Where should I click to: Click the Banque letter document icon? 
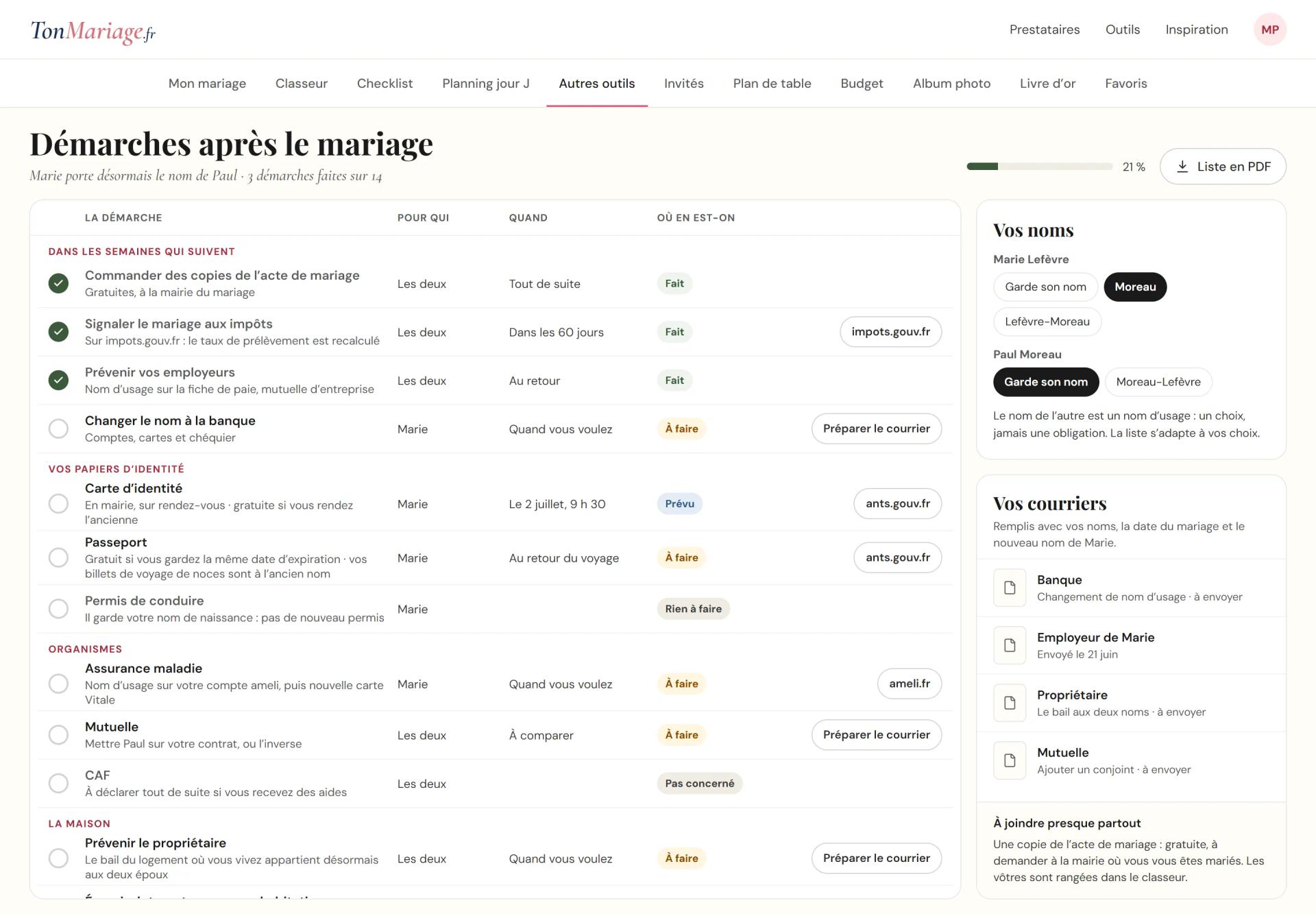1010,588
